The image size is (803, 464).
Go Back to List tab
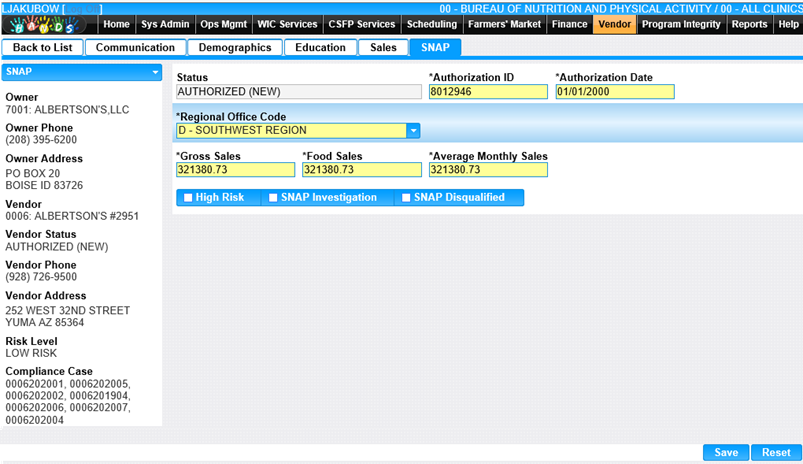(43, 47)
